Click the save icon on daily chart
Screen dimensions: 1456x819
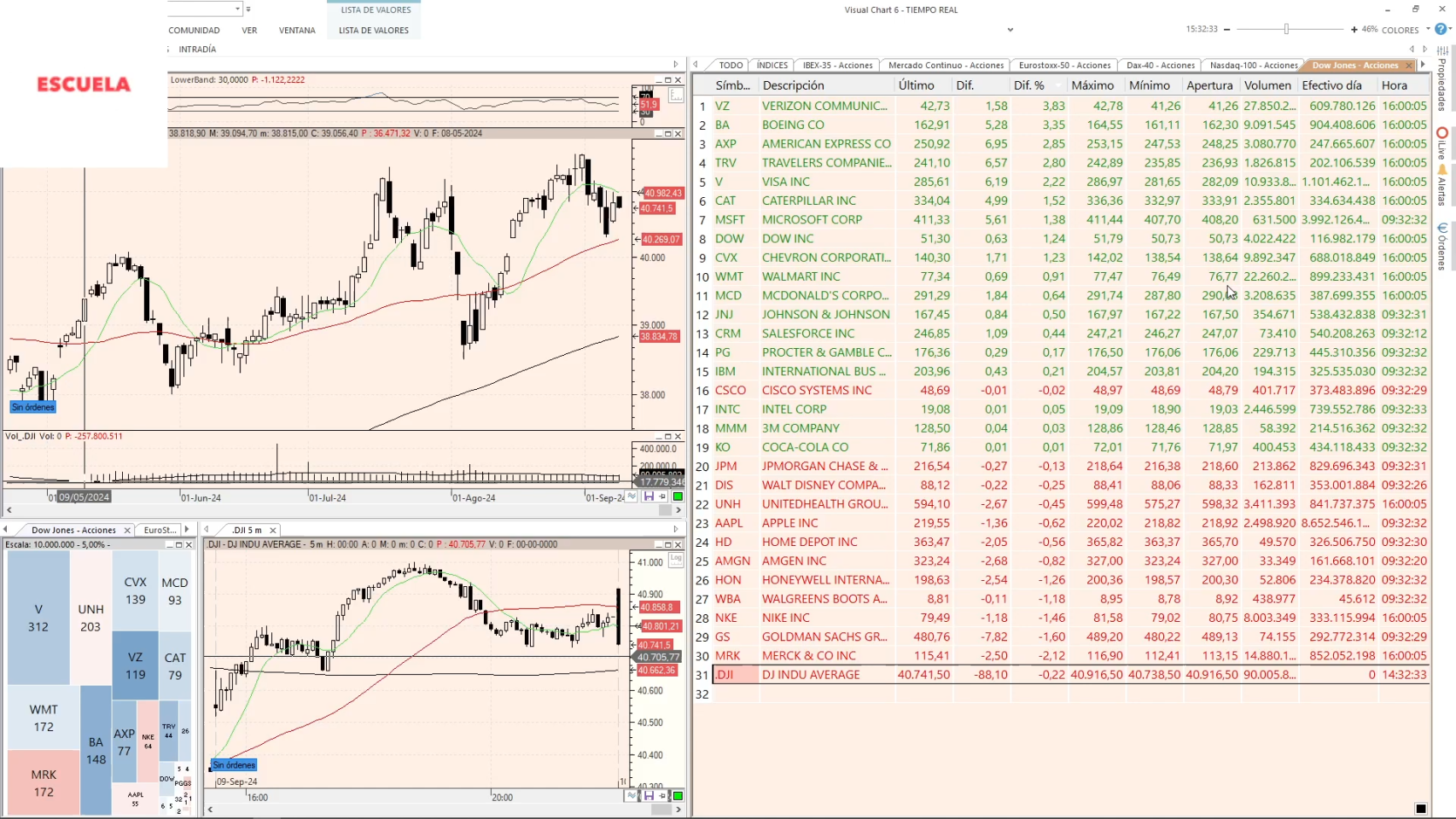coord(649,497)
